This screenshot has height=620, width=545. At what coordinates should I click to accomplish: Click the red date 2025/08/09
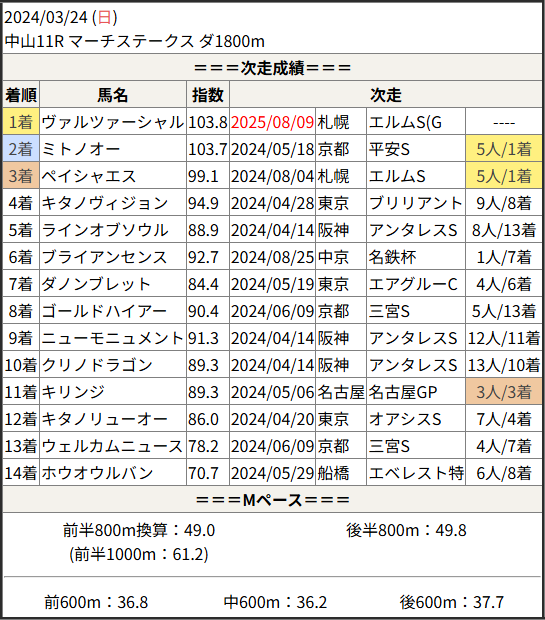[272, 122]
